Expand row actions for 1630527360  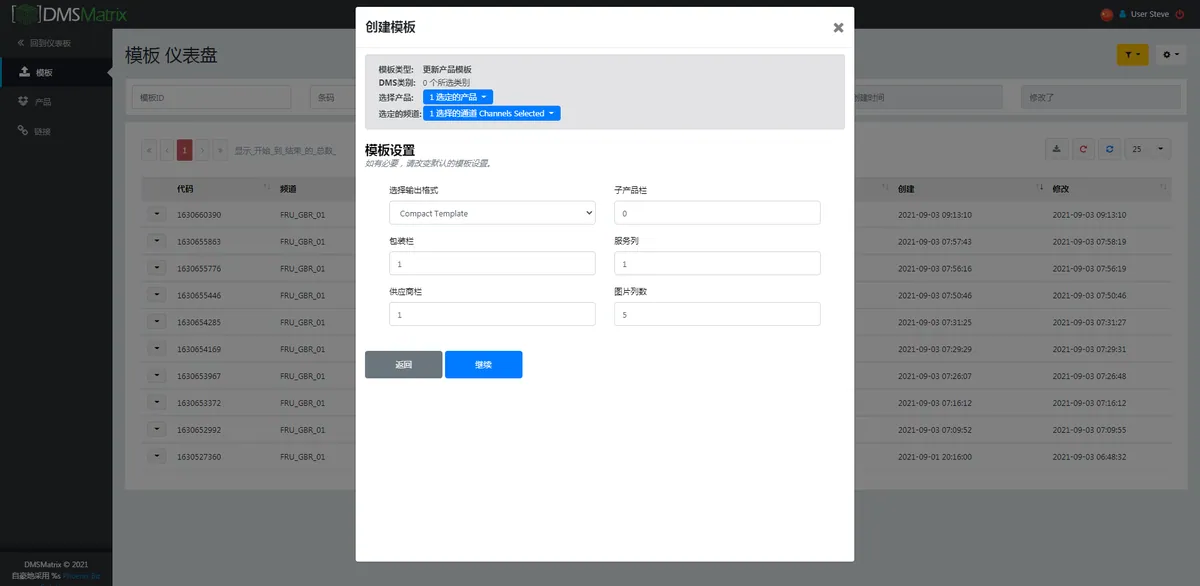(157, 456)
